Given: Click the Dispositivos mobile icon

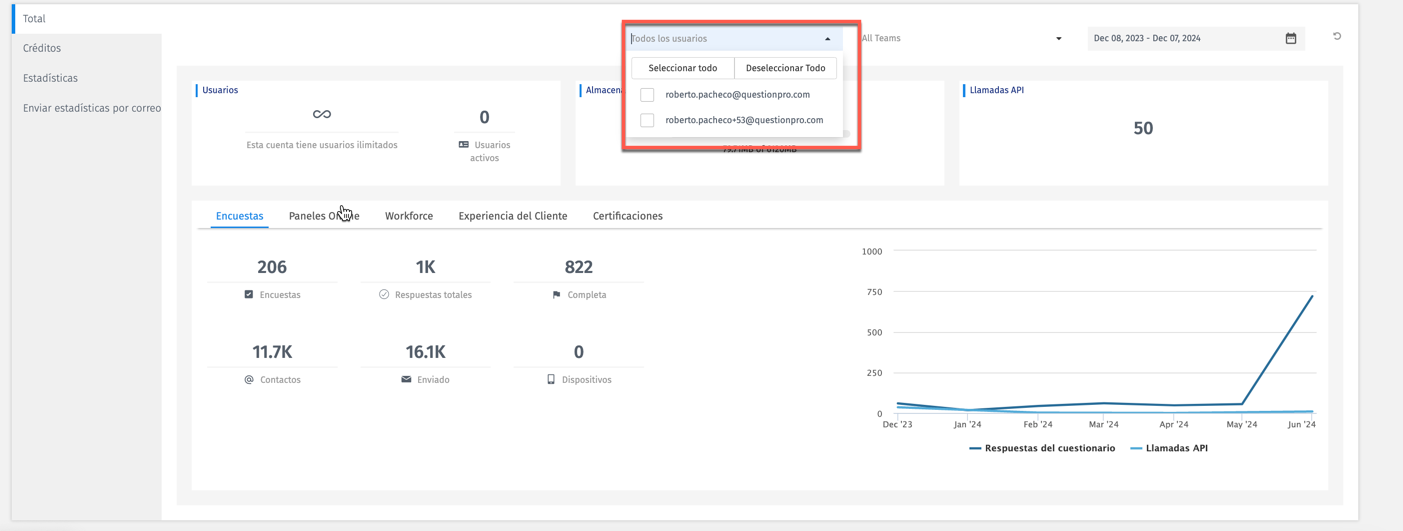Looking at the screenshot, I should (551, 380).
